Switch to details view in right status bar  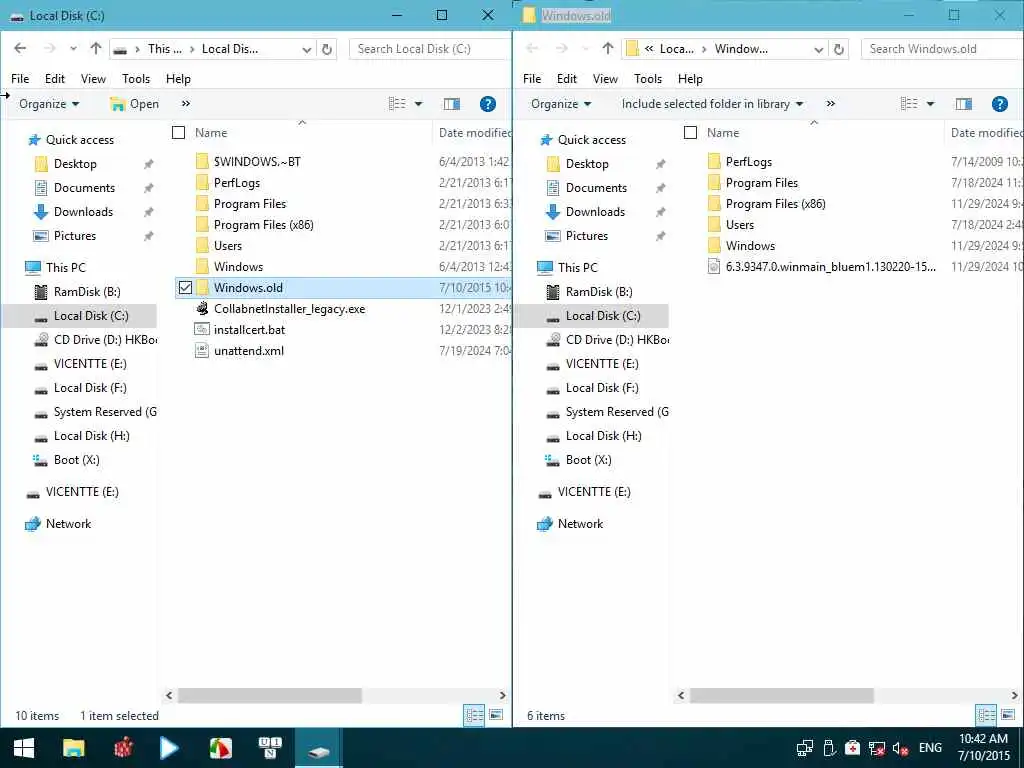pos(986,715)
